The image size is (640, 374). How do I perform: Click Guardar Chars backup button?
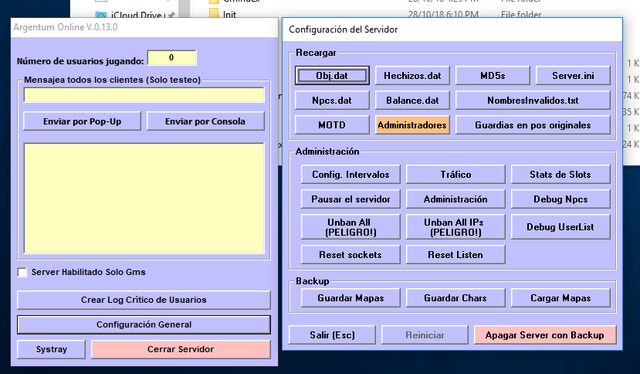tap(456, 298)
